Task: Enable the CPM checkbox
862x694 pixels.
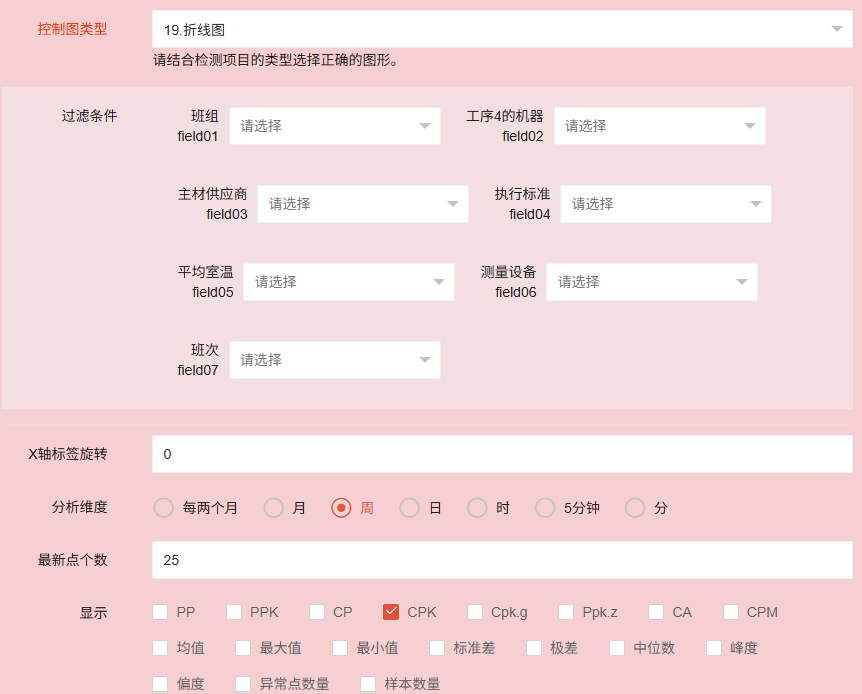Action: click(x=731, y=612)
